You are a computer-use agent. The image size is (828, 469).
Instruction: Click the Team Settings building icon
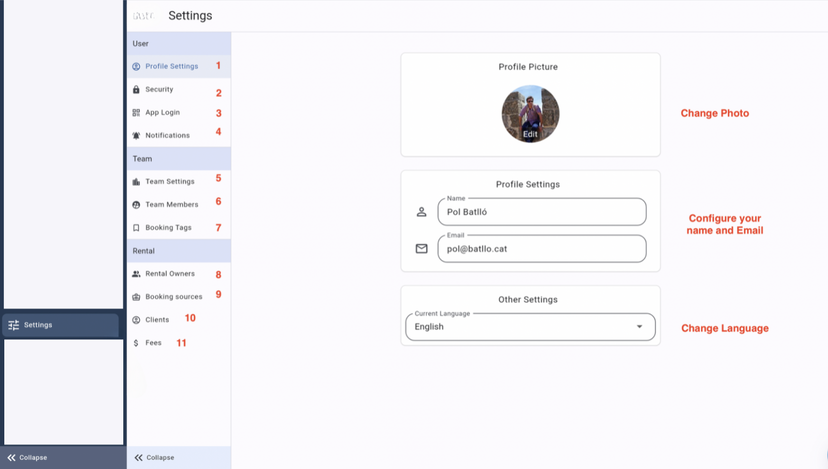pos(136,182)
